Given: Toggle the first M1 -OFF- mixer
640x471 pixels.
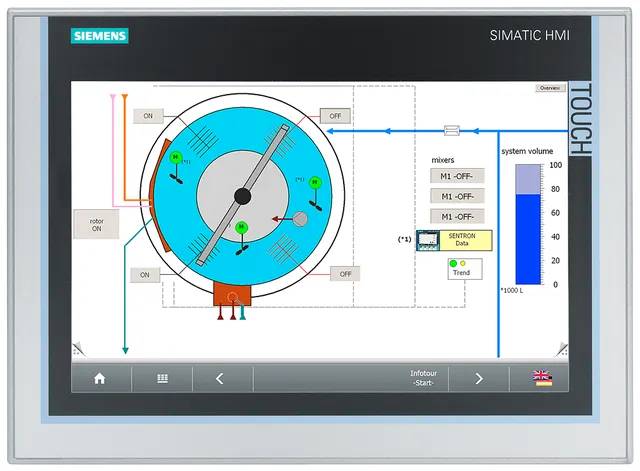Looking at the screenshot, I should click(457, 176).
